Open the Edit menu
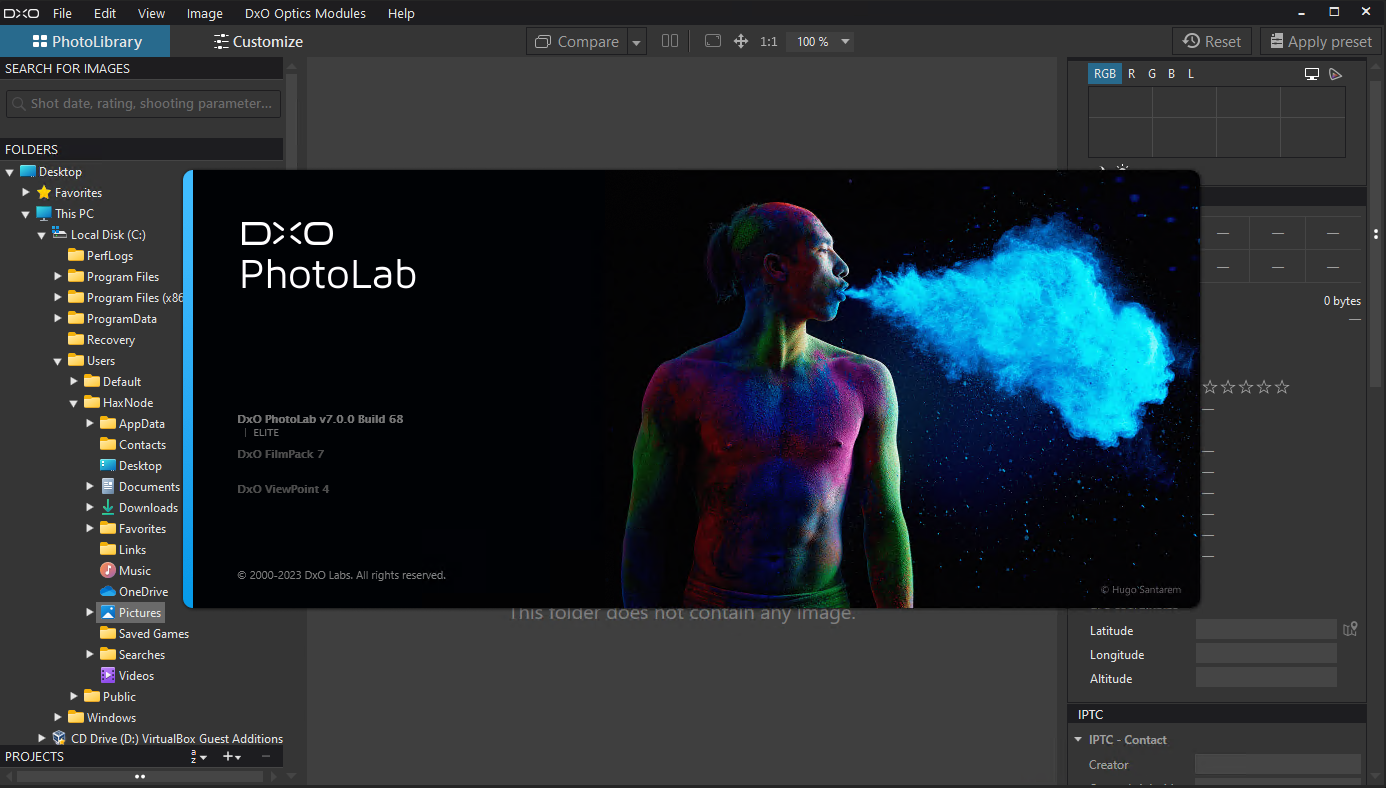 coord(105,13)
